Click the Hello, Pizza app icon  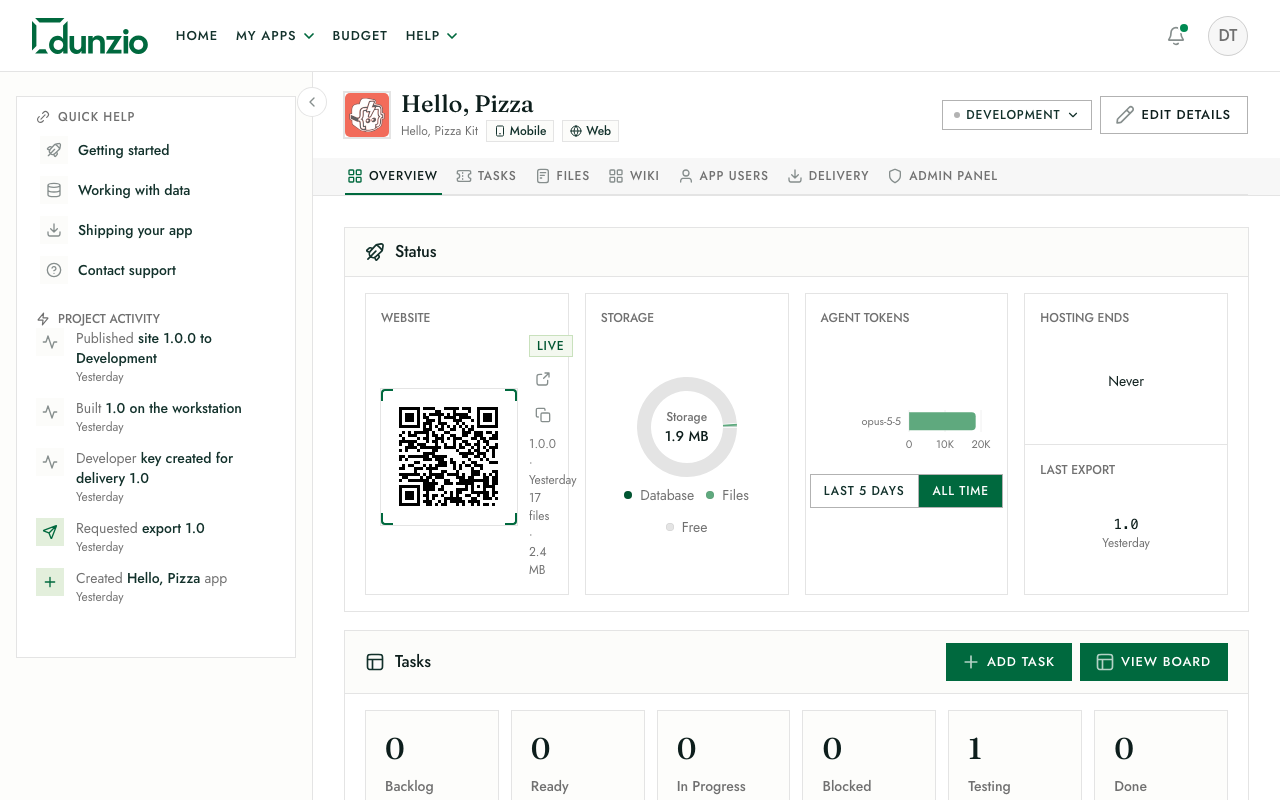tap(367, 115)
